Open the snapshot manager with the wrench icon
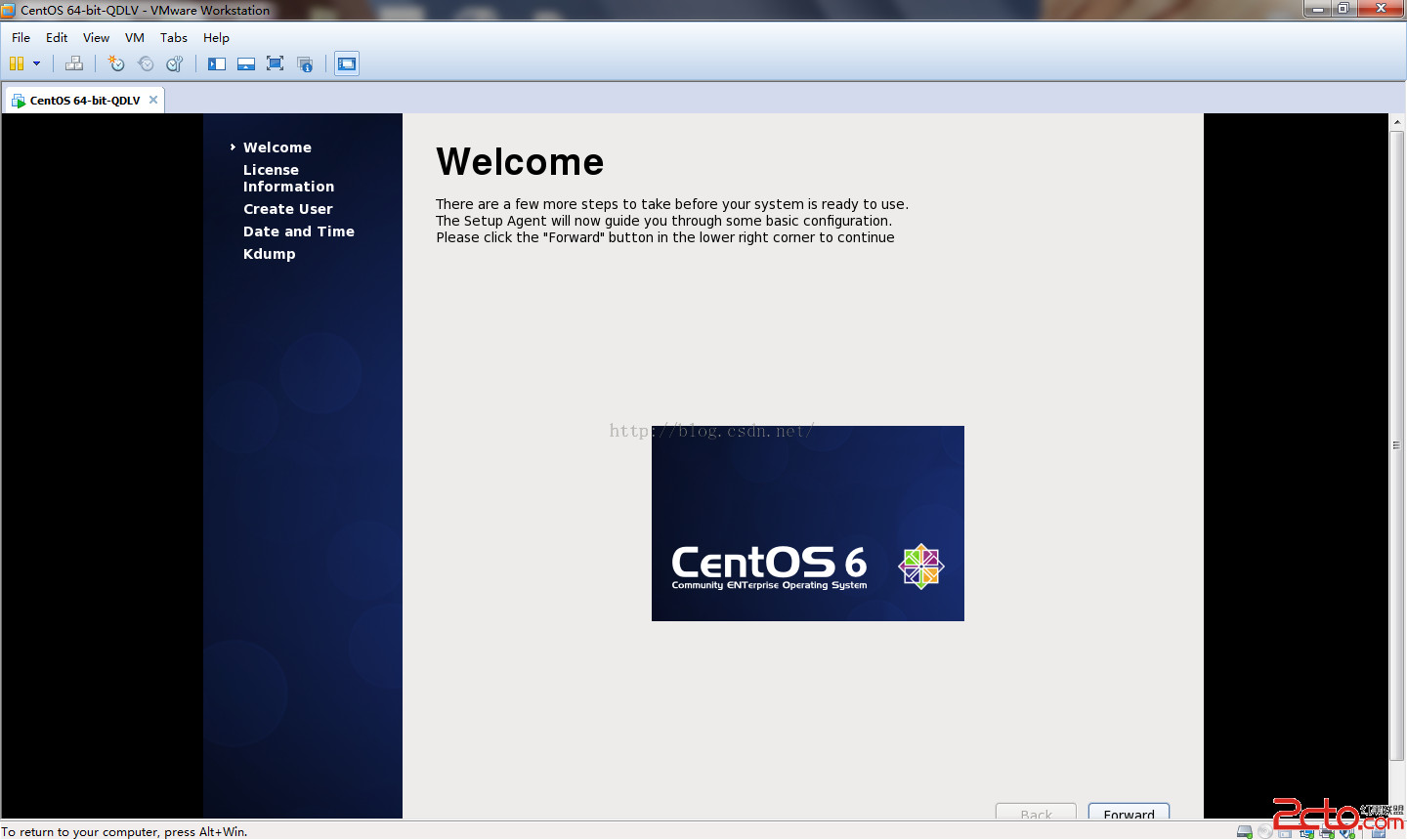Viewport: 1407px width, 840px height. pyautogui.click(x=175, y=63)
